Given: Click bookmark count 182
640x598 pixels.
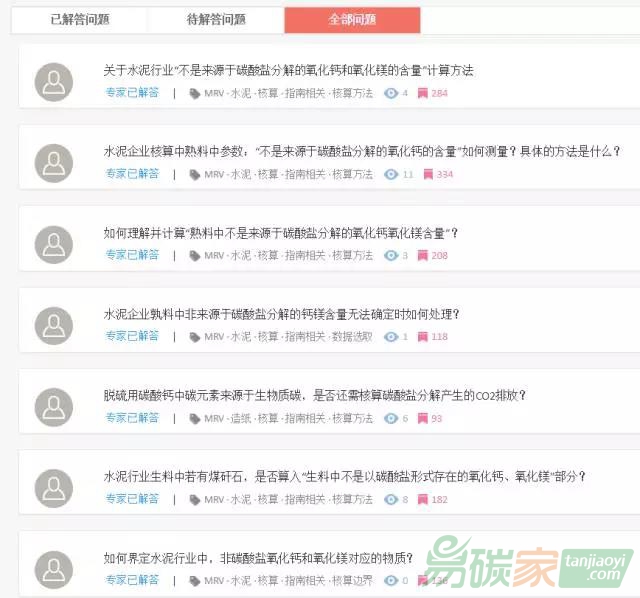Looking at the screenshot, I should [x=440, y=500].
